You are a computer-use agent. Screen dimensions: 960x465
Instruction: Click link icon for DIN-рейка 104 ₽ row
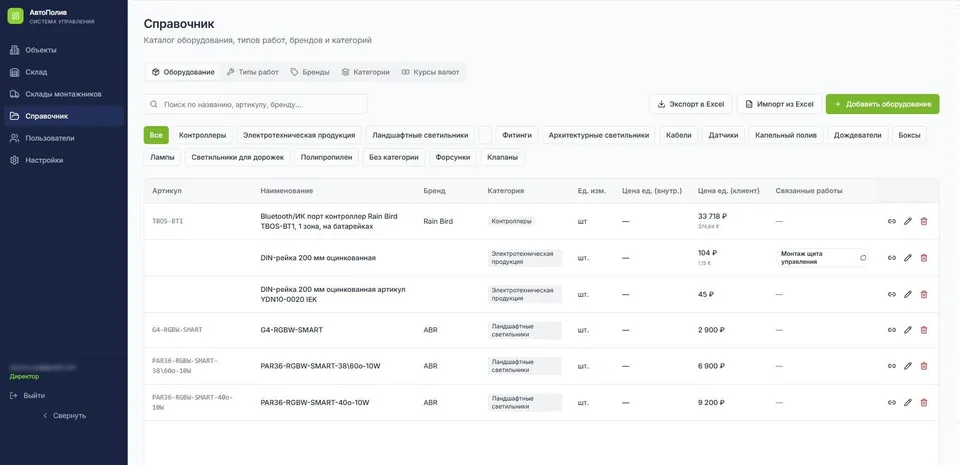click(x=892, y=258)
